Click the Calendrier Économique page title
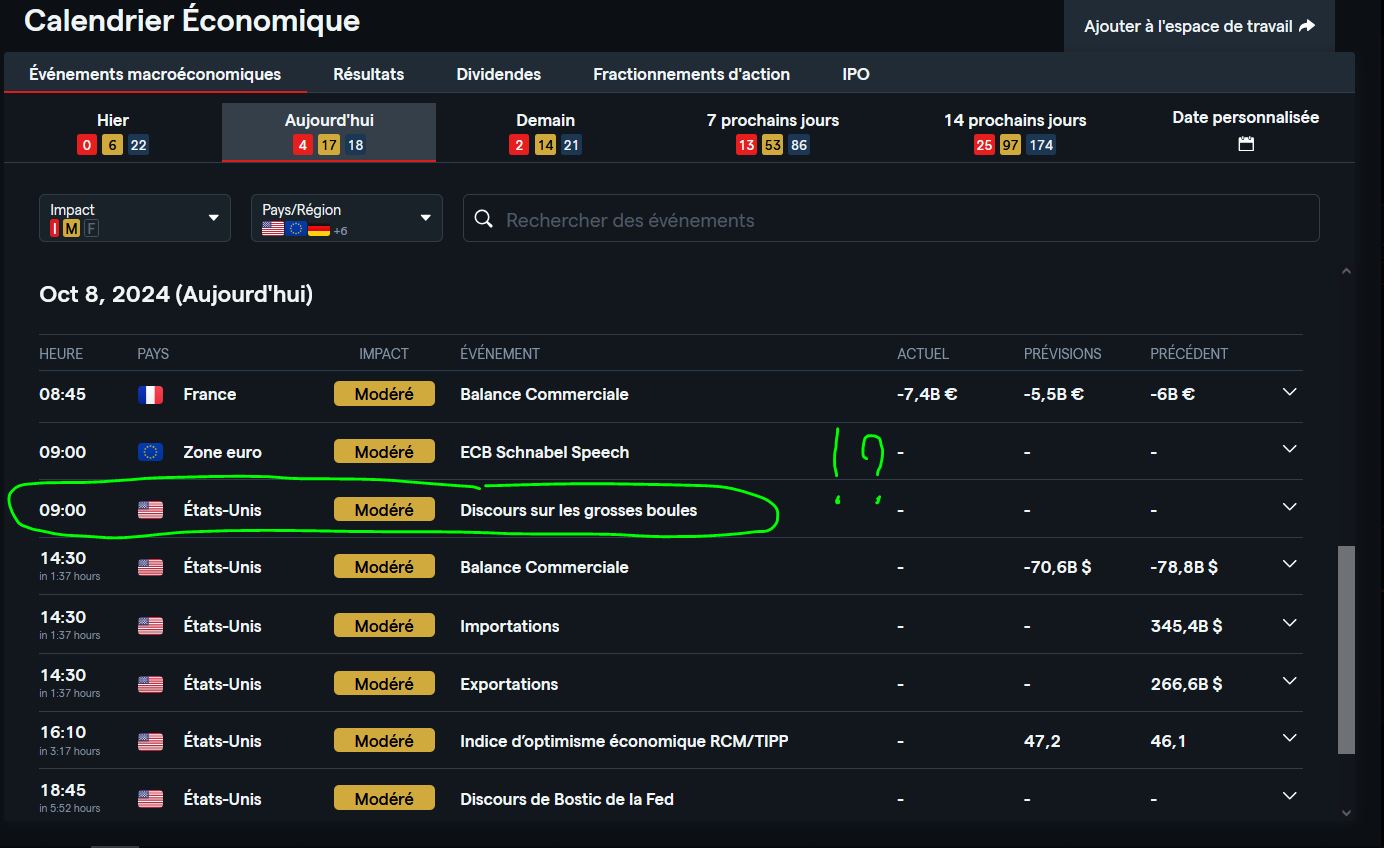The image size is (1384, 848). (x=192, y=20)
